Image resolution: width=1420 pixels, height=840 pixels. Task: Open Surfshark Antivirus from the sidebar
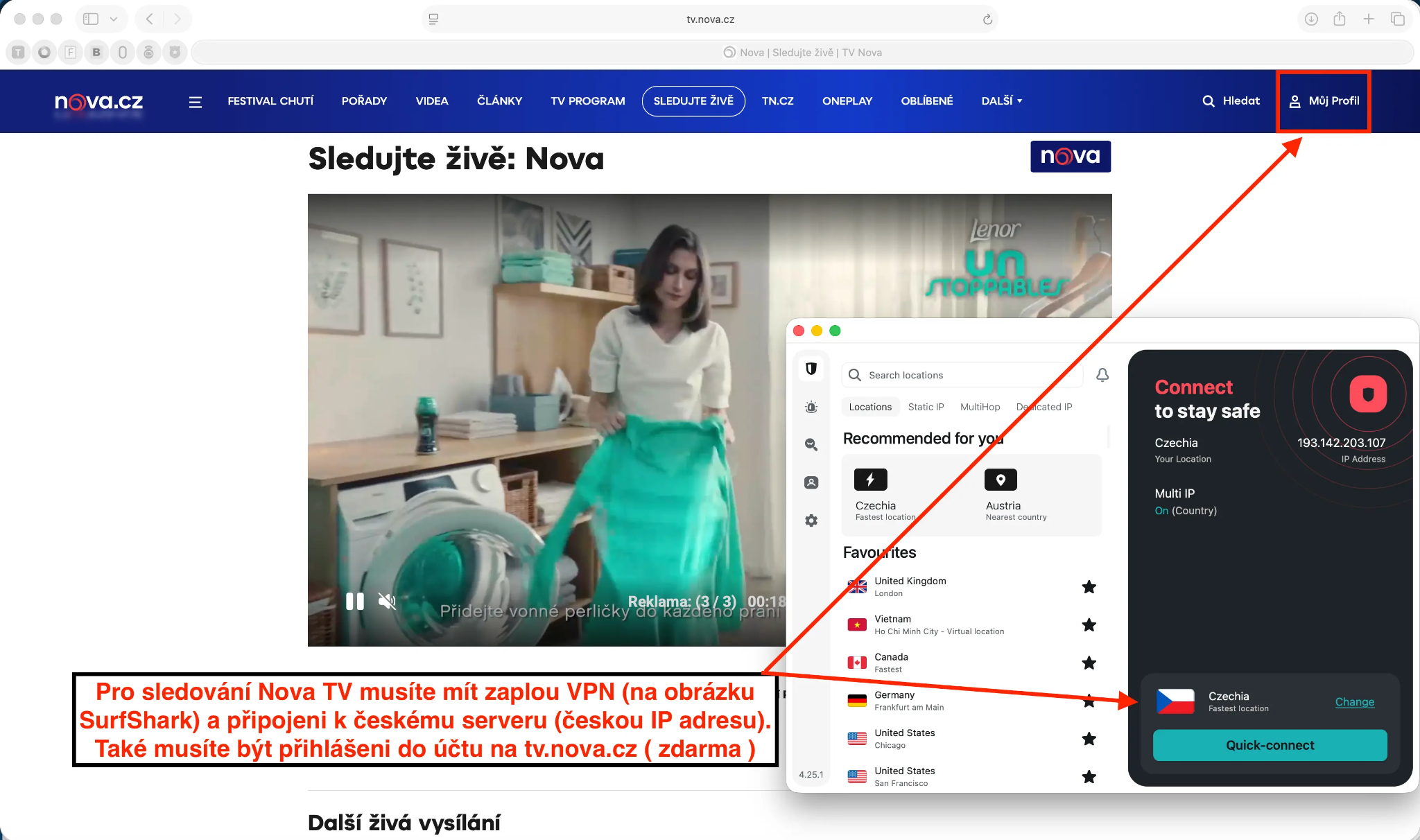click(x=811, y=407)
